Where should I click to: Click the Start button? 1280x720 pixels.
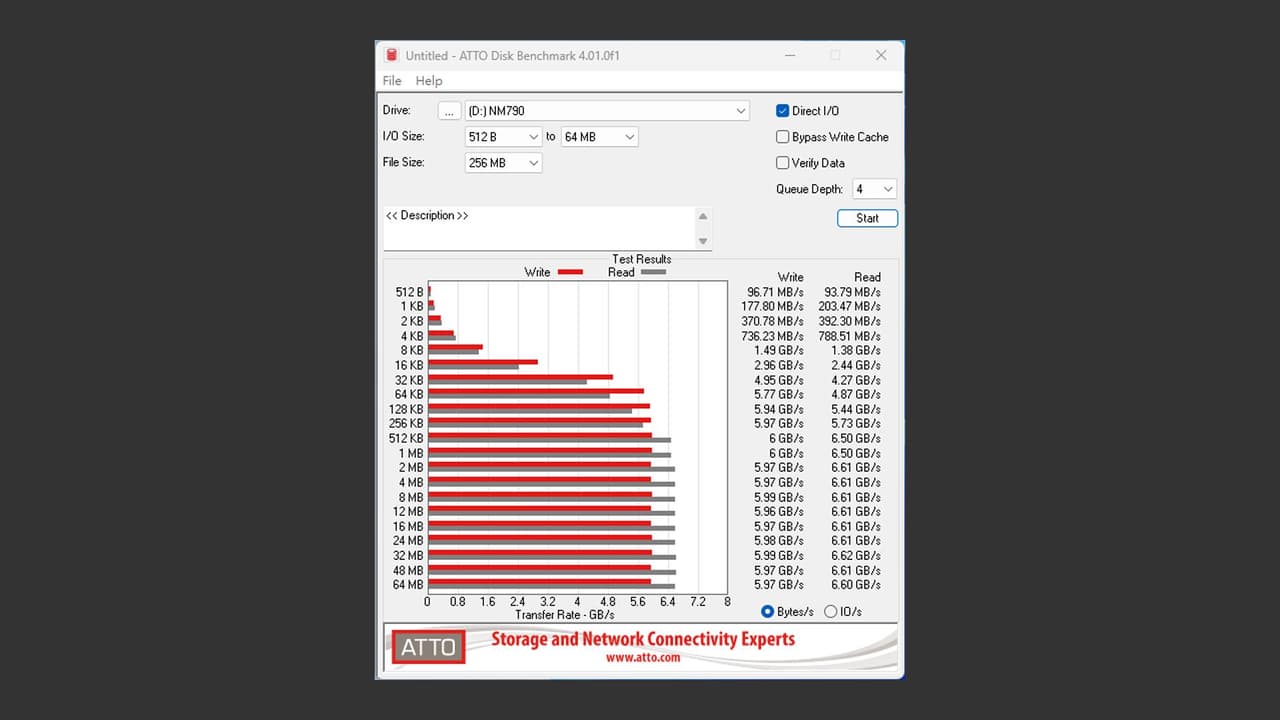[x=867, y=218]
